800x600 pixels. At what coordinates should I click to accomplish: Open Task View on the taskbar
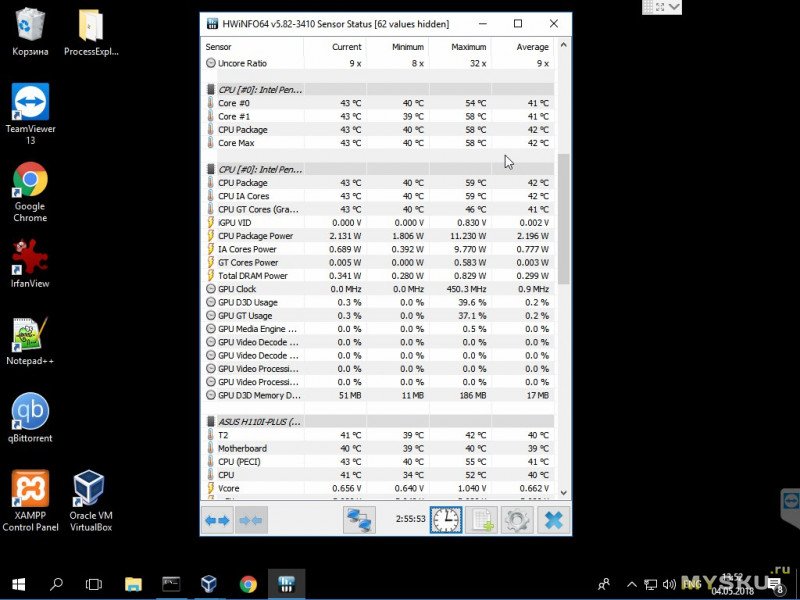point(94,584)
